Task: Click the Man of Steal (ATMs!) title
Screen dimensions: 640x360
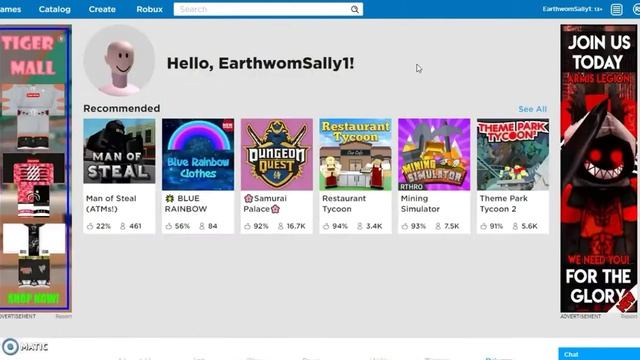Action: 111,204
